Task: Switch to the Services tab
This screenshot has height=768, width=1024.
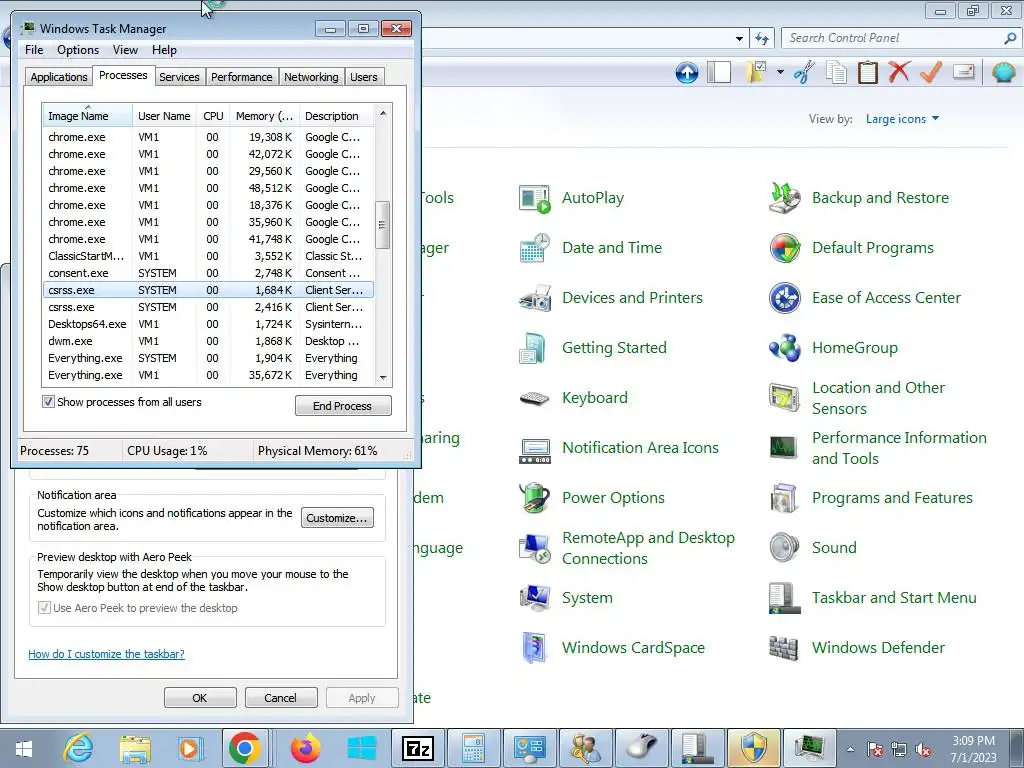Action: 179,77
